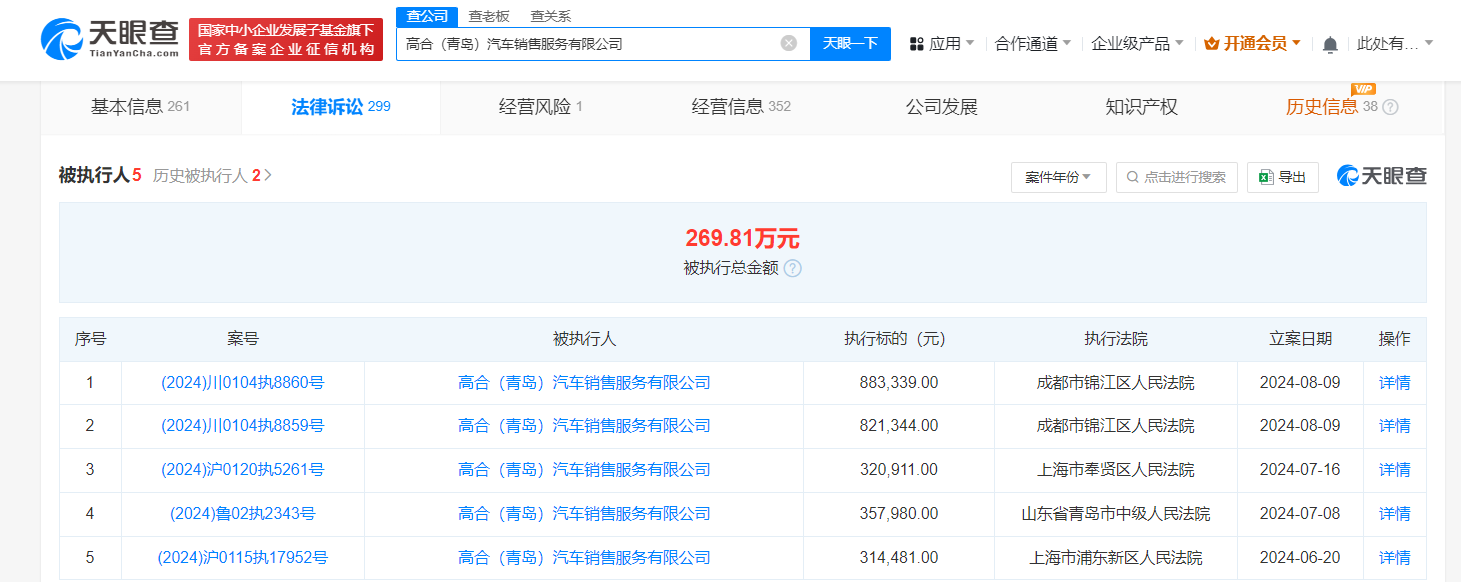Click 详情 for the first execution record

point(1394,382)
